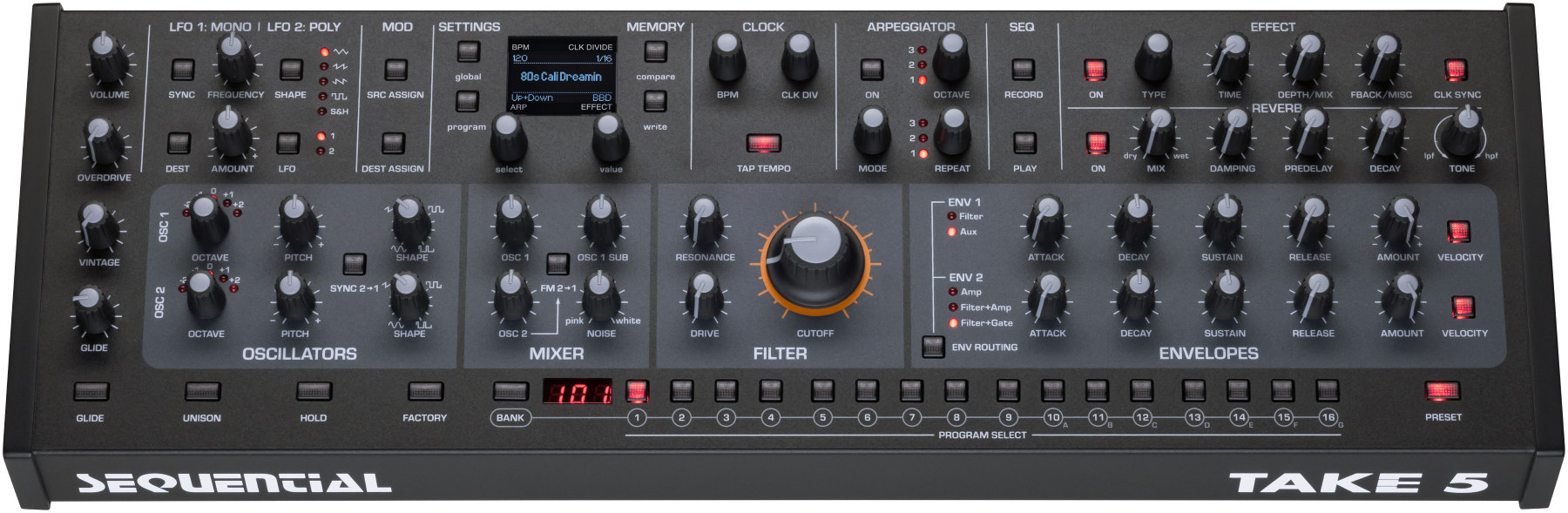
Task: Click the large CUTOFF filter knob
Action: (x=816, y=262)
